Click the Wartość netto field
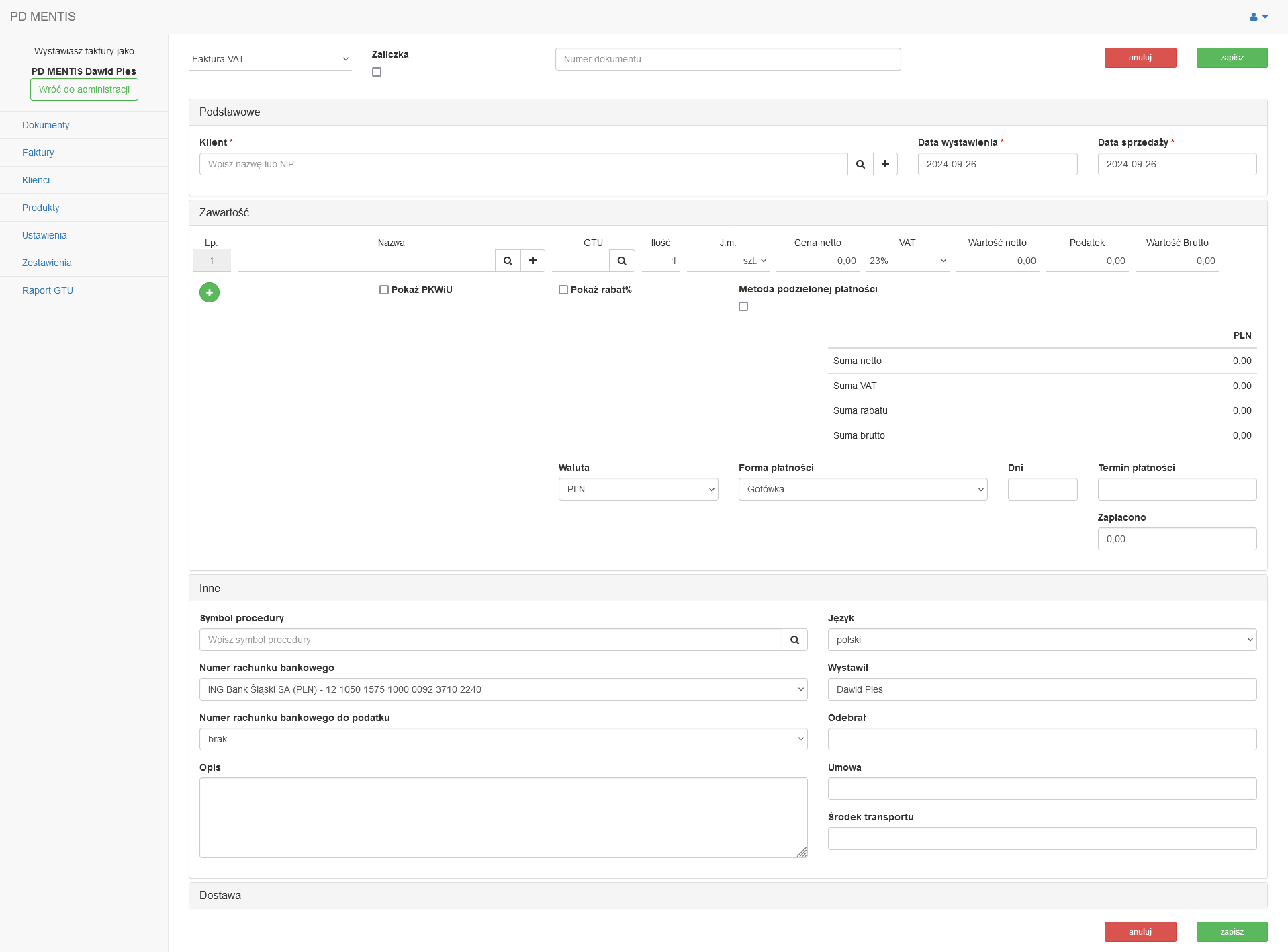Screen dimensions: 1288x952 [x=997, y=261]
